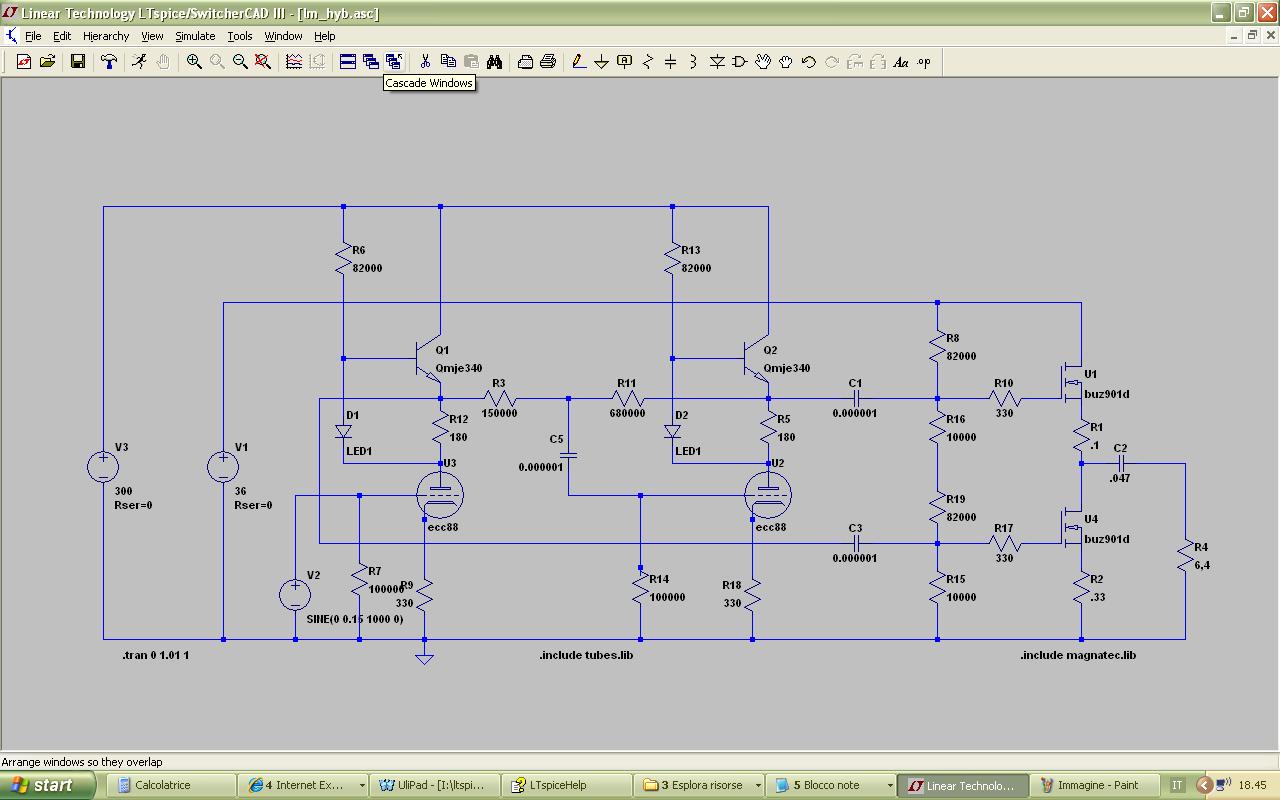
Task: Click the scissors cut tool
Action: coord(425,62)
